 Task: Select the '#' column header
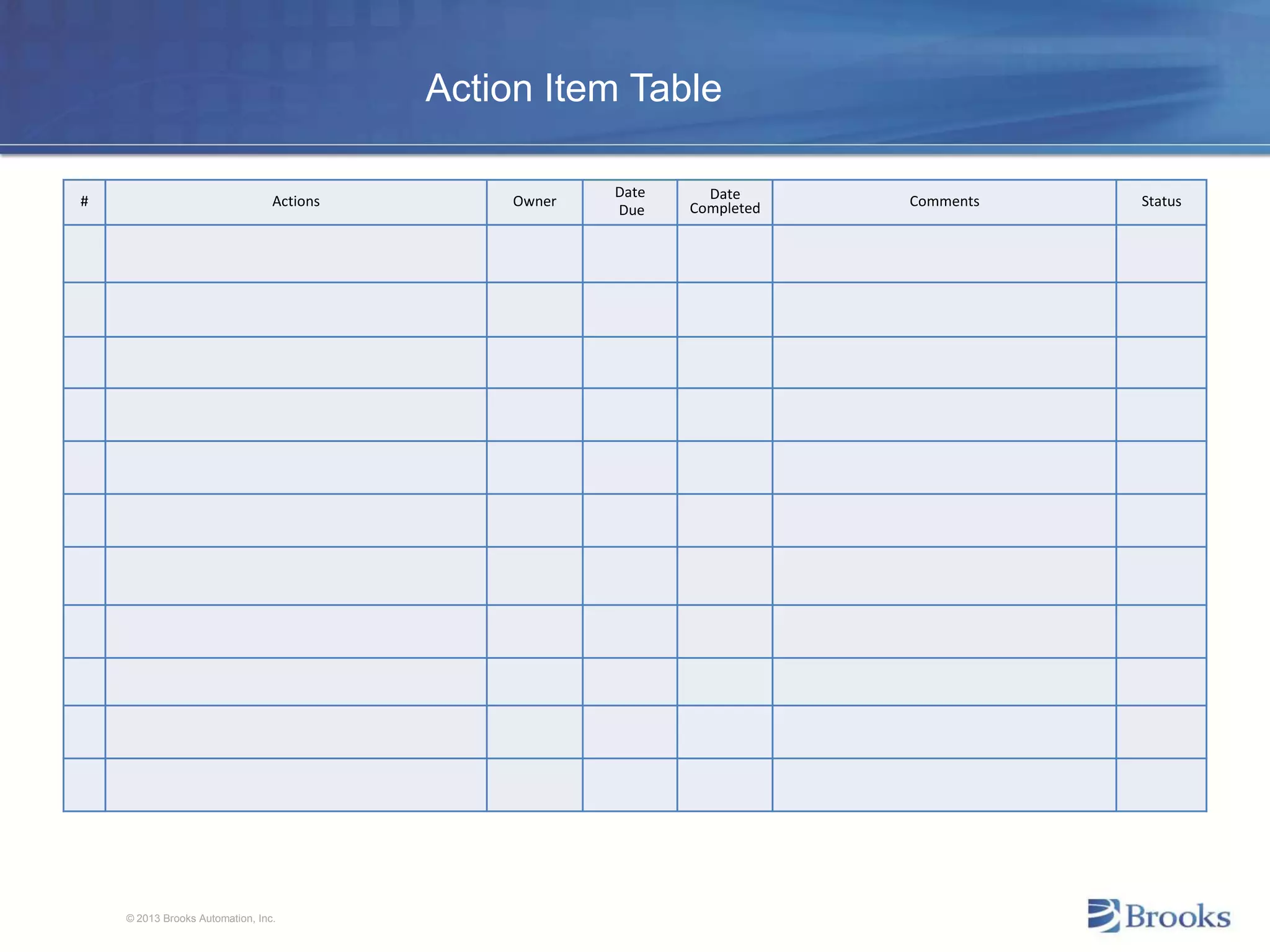(84, 202)
